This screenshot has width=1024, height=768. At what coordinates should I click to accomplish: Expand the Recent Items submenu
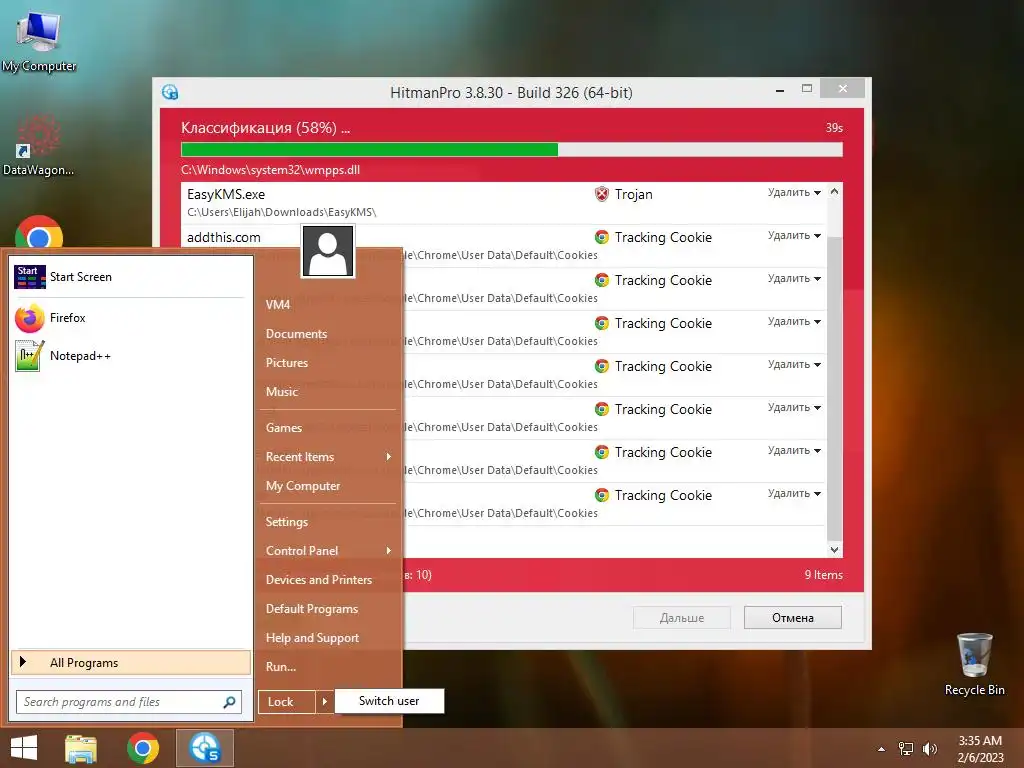pyautogui.click(x=388, y=457)
